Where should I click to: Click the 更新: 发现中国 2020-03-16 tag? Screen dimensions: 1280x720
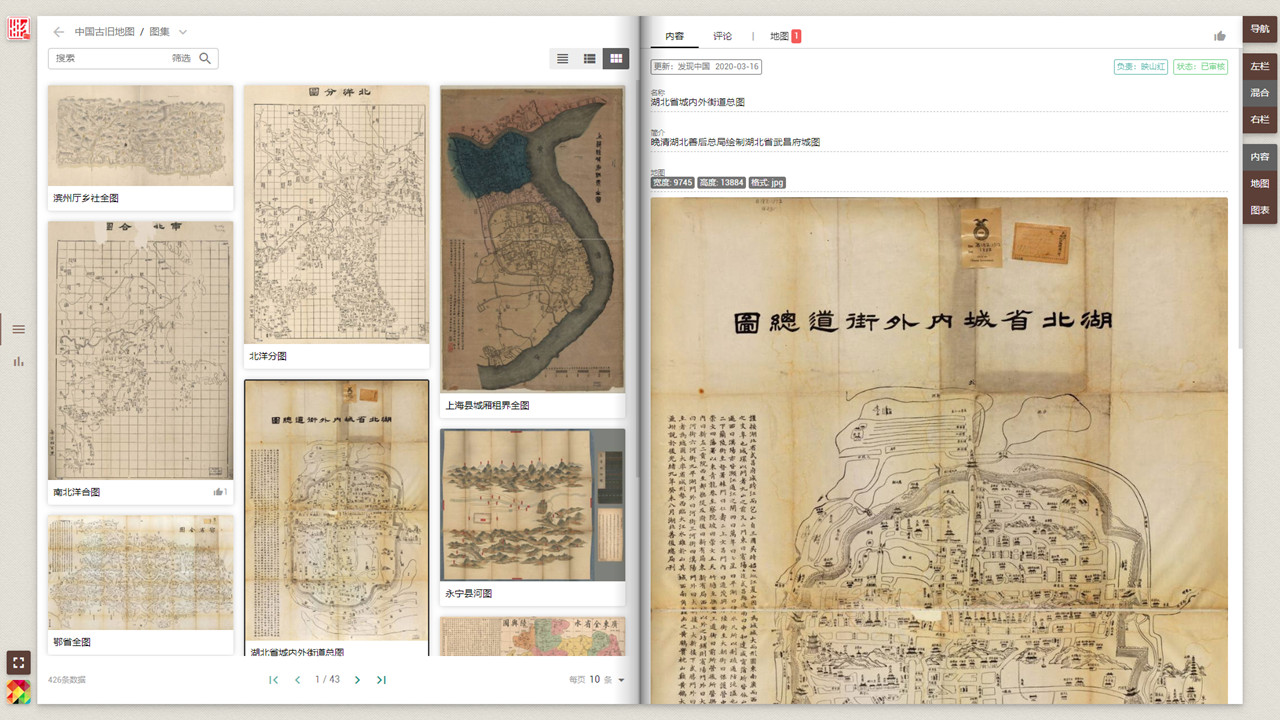pos(706,67)
